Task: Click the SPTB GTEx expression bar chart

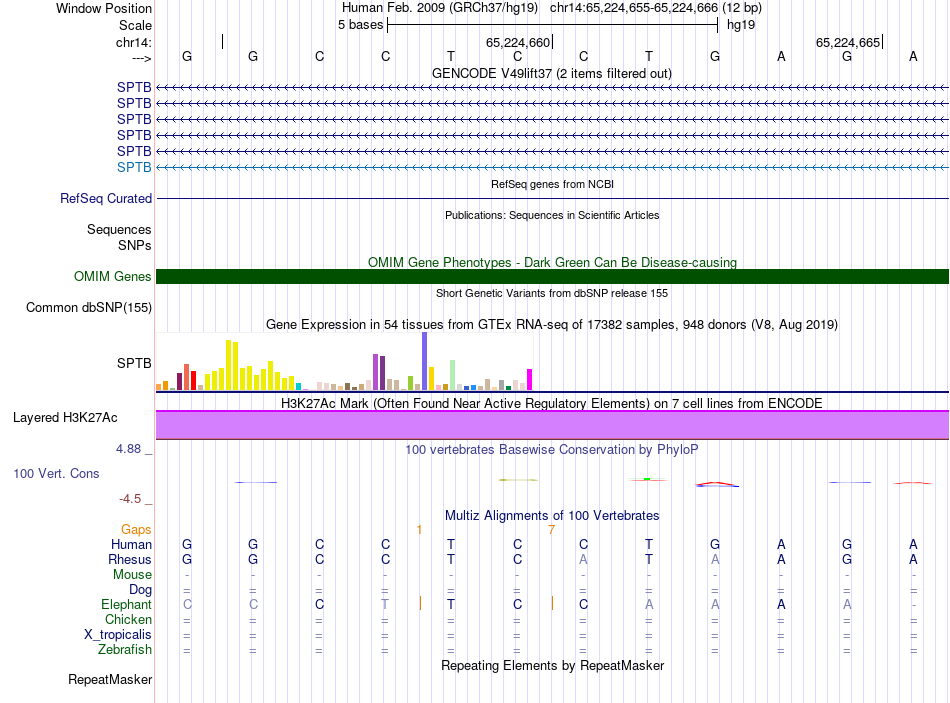Action: coord(344,361)
